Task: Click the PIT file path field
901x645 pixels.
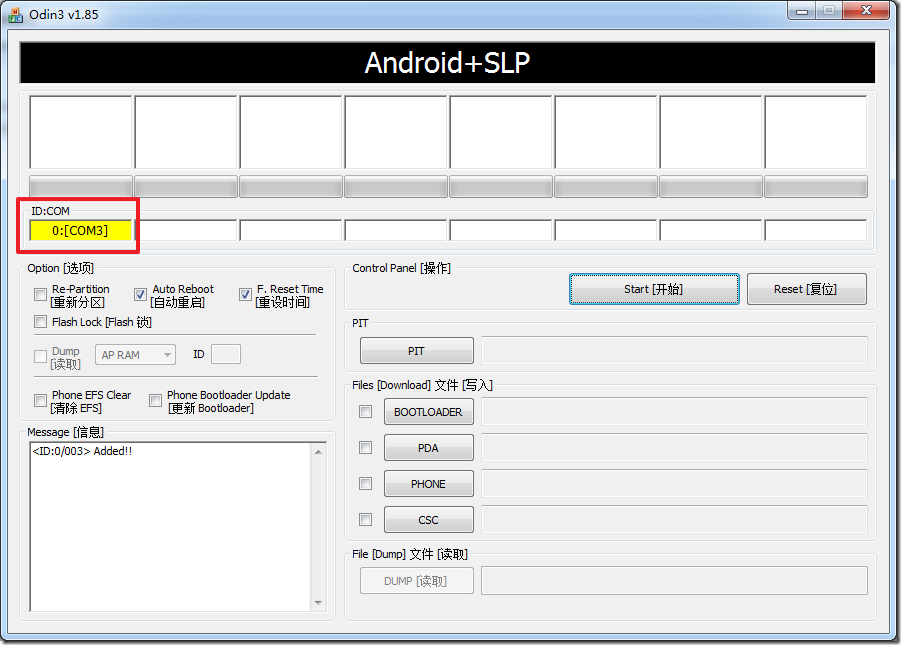Action: pyautogui.click(x=674, y=351)
